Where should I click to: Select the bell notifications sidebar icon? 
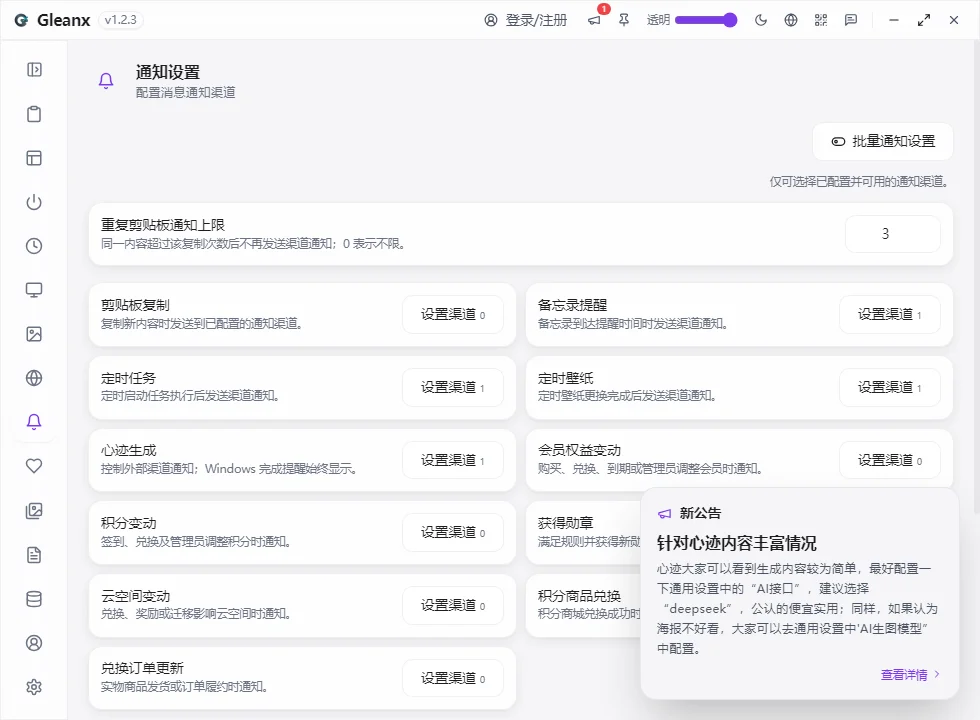[34, 422]
